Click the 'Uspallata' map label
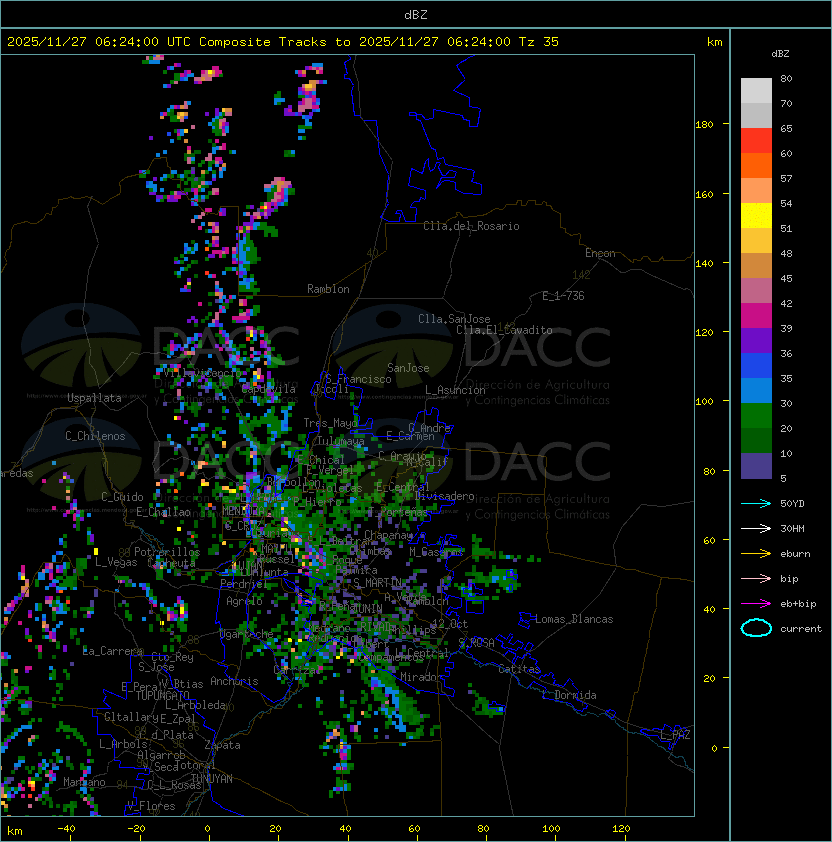This screenshot has height=842, width=832. (94, 398)
